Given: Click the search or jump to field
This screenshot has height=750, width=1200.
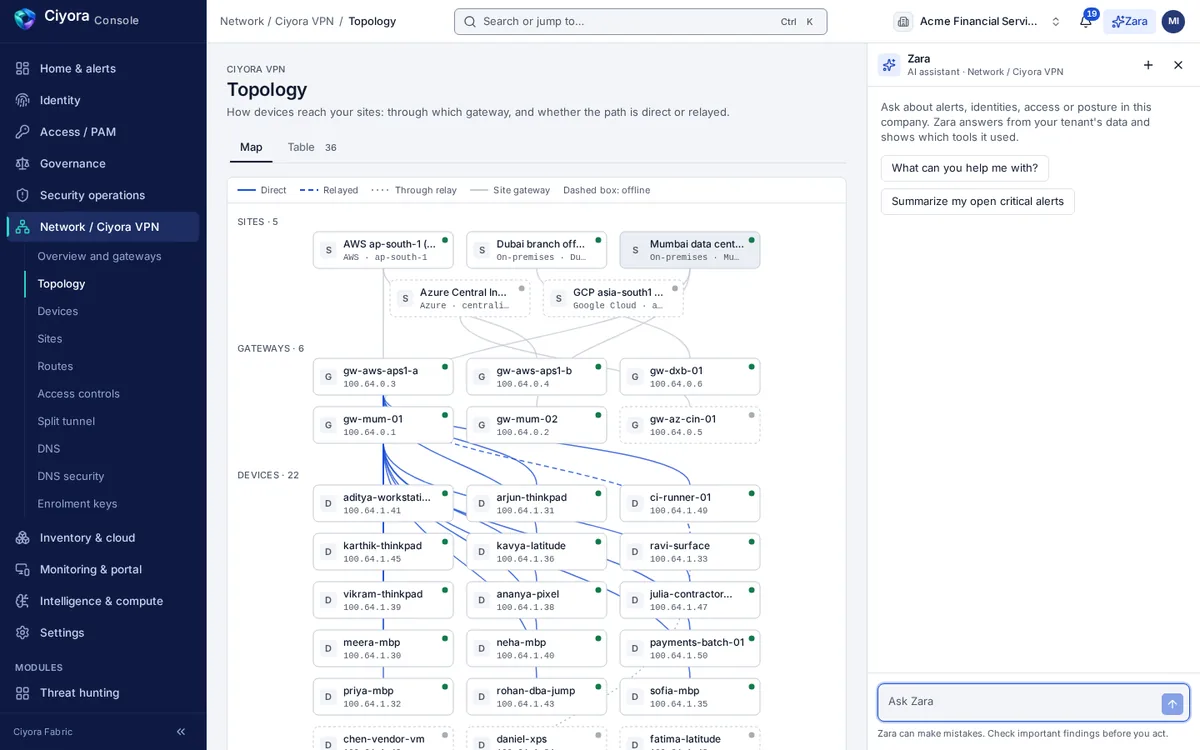Looking at the screenshot, I should coord(640,21).
